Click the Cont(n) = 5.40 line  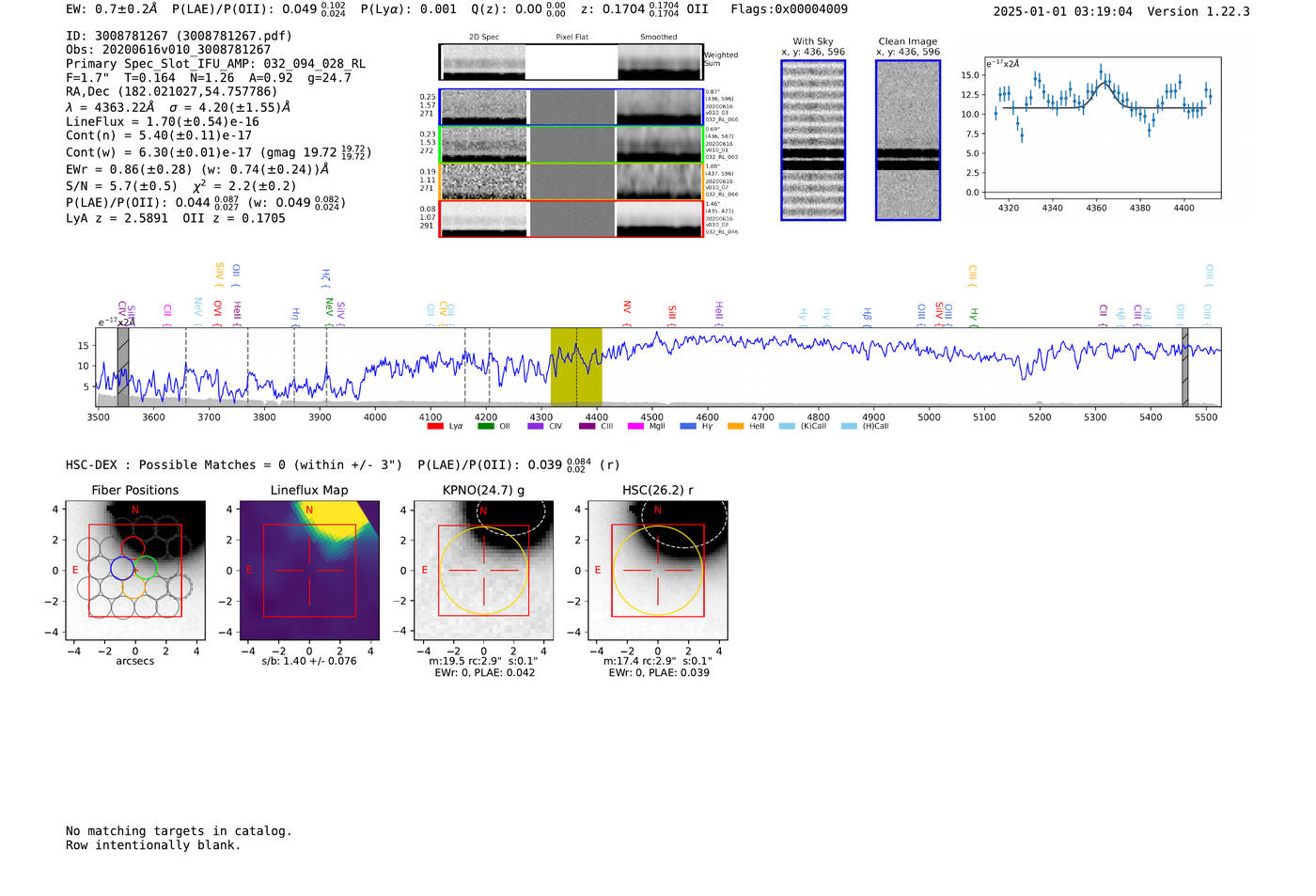tap(159, 135)
